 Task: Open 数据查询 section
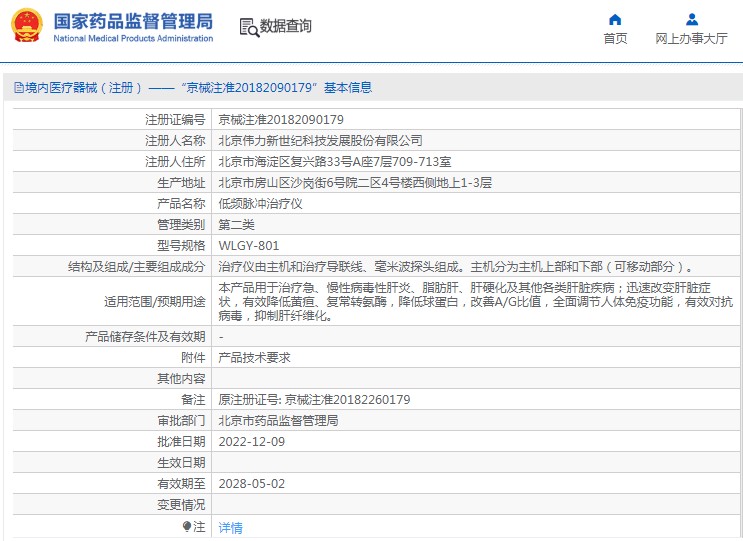pos(285,26)
